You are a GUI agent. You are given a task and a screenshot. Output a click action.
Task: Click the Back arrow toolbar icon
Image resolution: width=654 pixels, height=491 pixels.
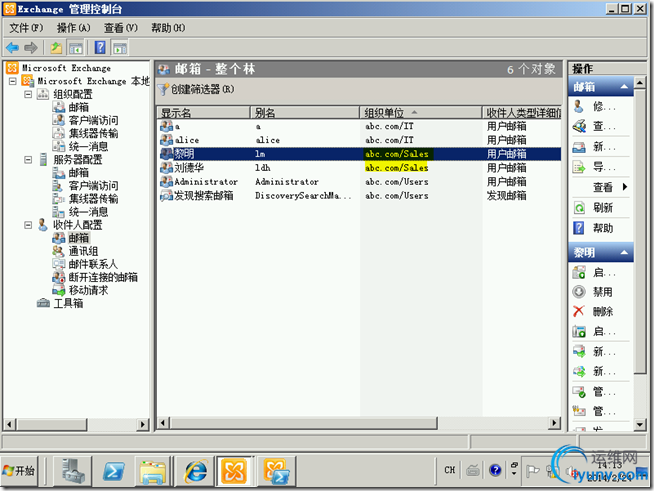click(13, 48)
